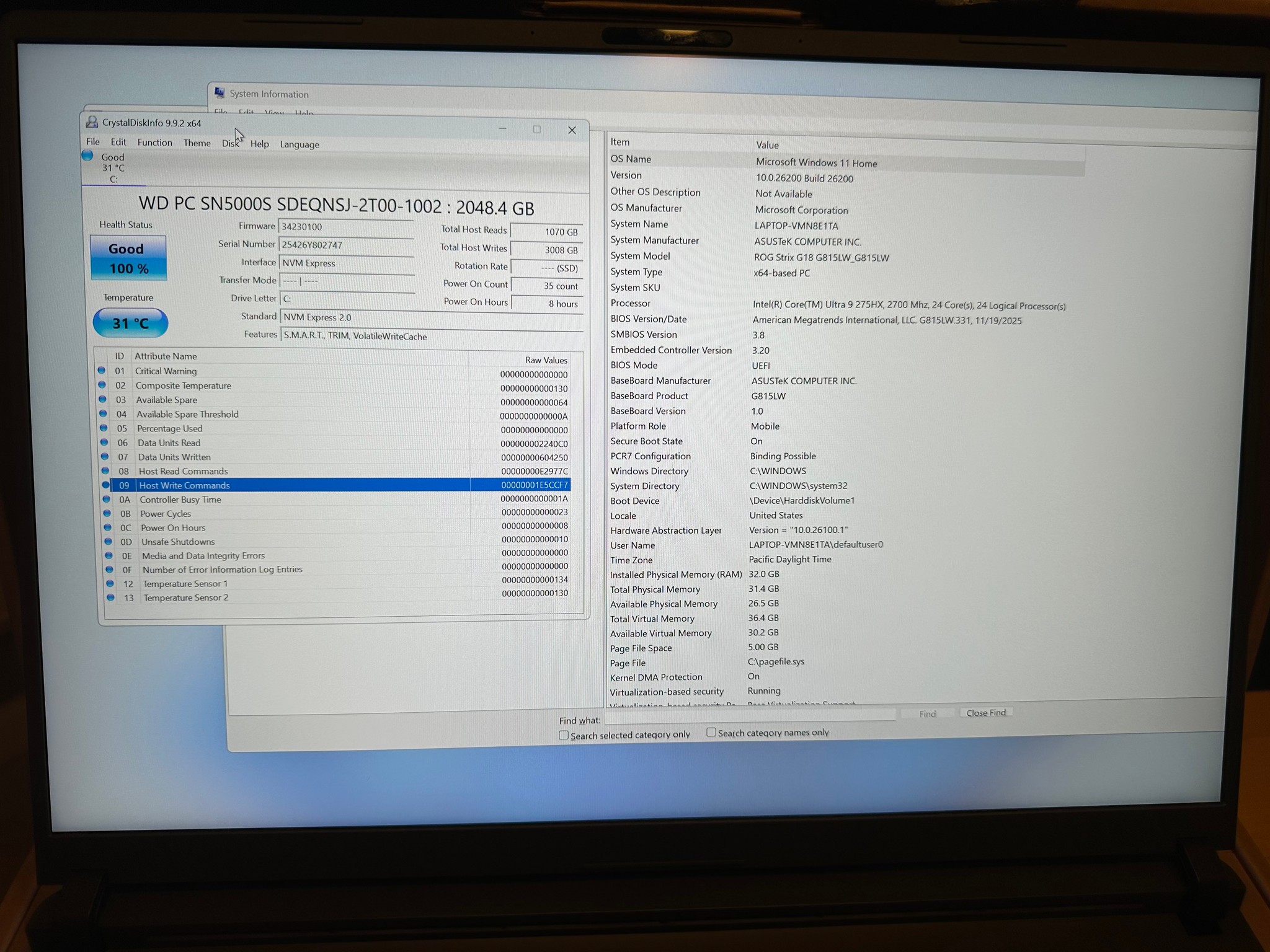
Task: Click the 31 °C temperature button
Action: [130, 323]
